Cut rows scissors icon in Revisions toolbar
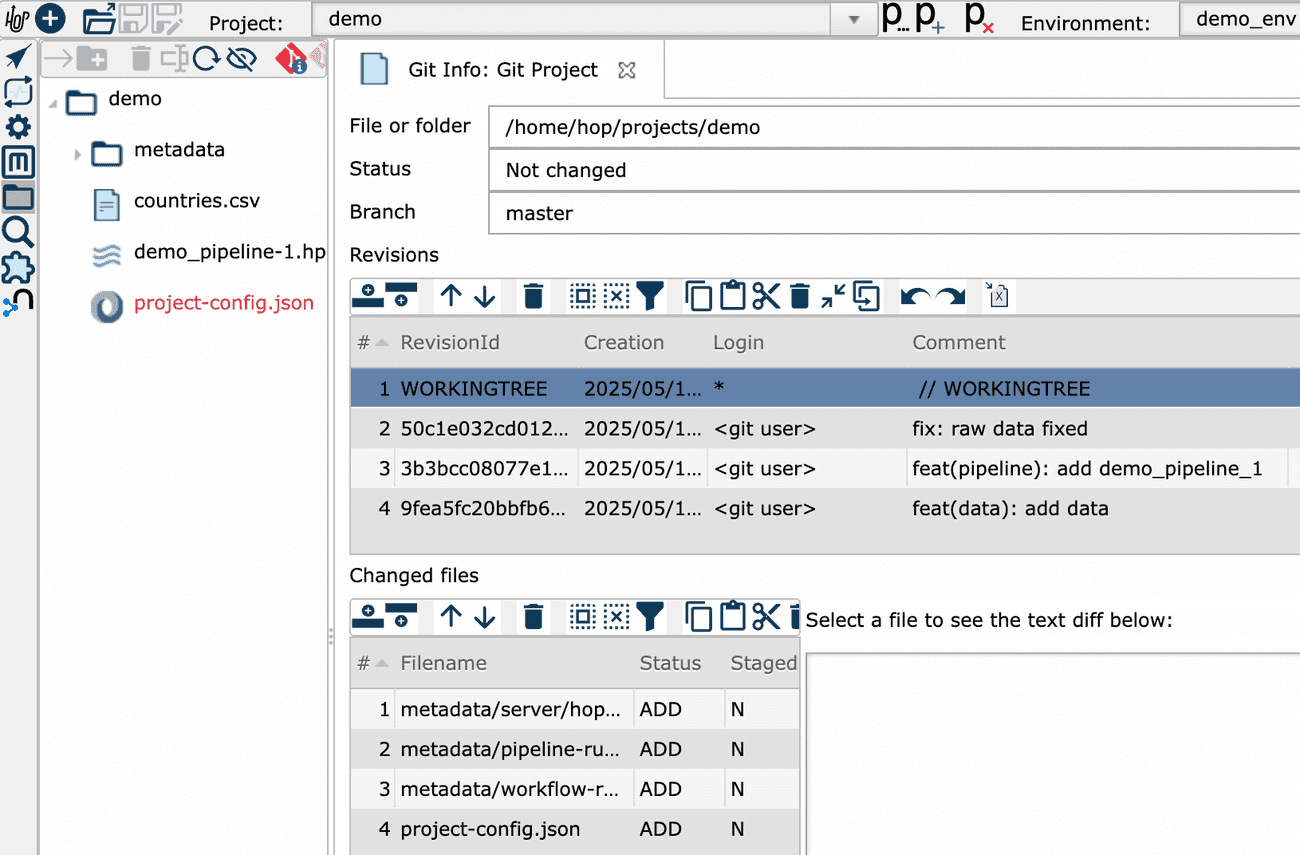This screenshot has height=855, width=1300. point(766,295)
